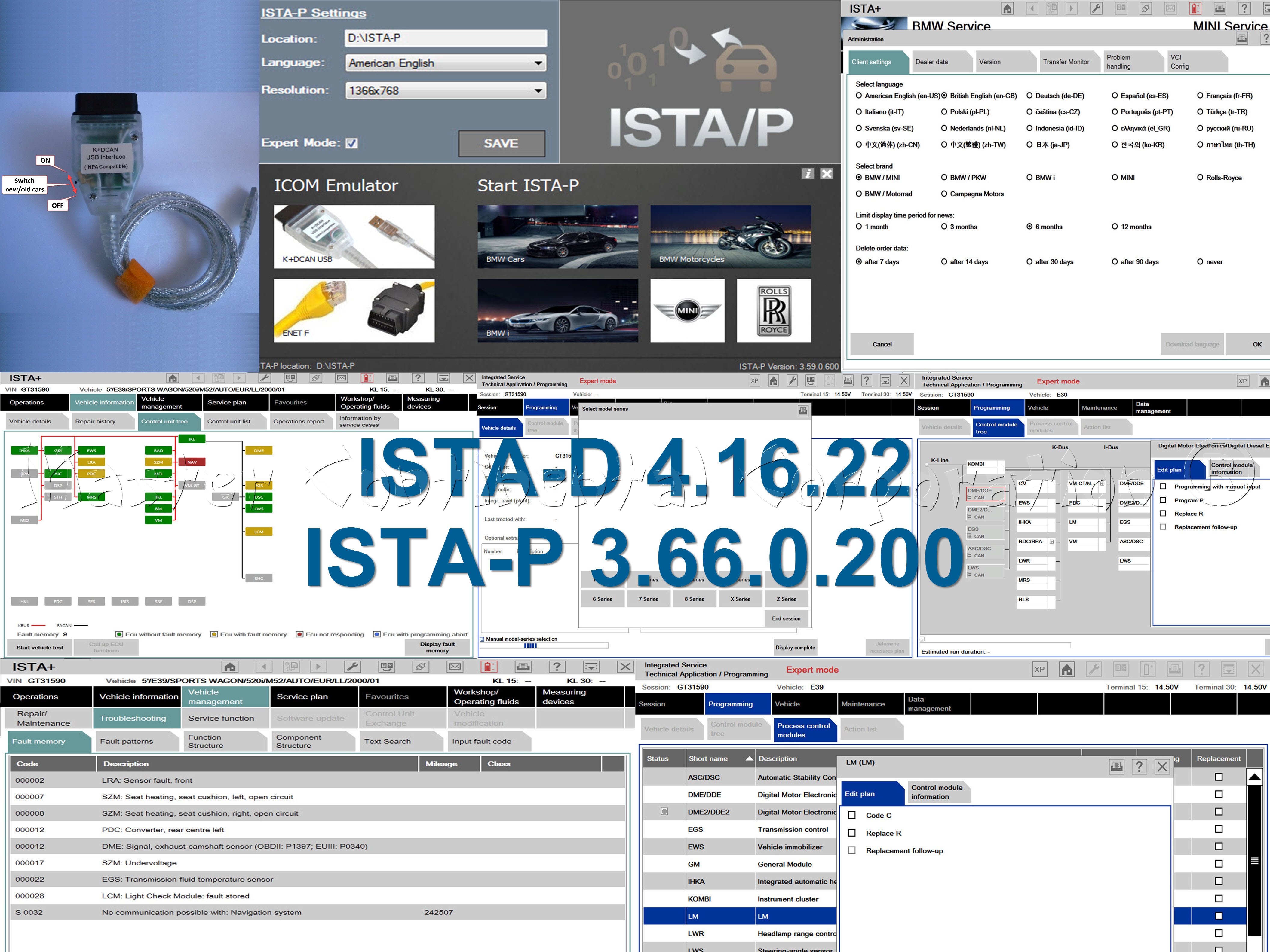Image resolution: width=1270 pixels, height=952 pixels.
Task: Click connector icon in ISTA+ fault memory window
Action: pyautogui.click(x=420, y=667)
